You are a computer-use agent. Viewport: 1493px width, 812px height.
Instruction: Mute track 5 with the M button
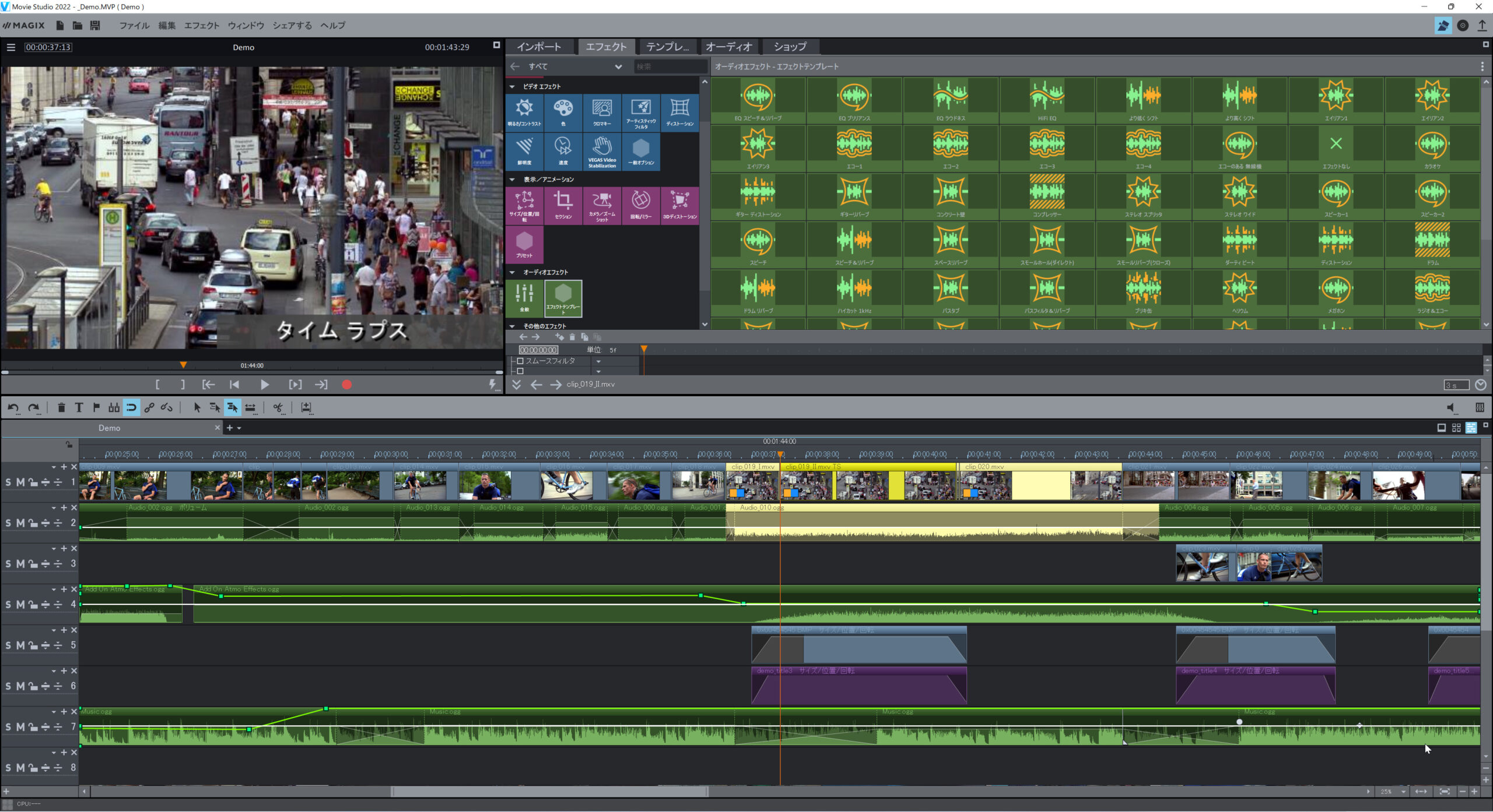[x=20, y=645]
